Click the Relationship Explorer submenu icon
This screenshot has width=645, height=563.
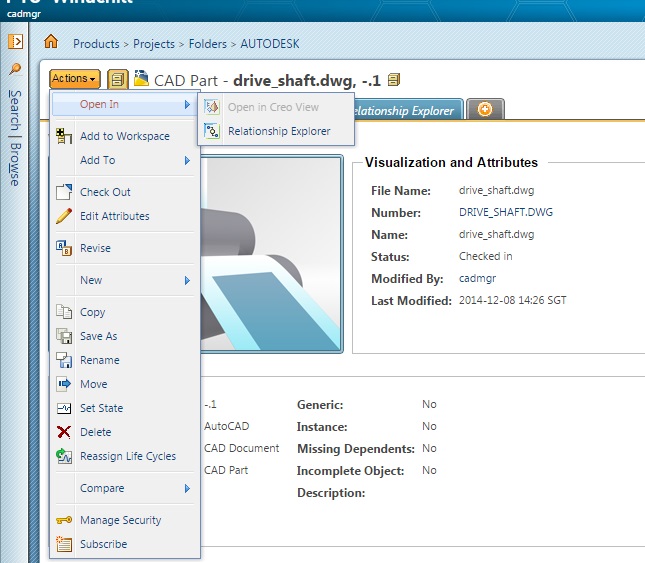tap(212, 131)
